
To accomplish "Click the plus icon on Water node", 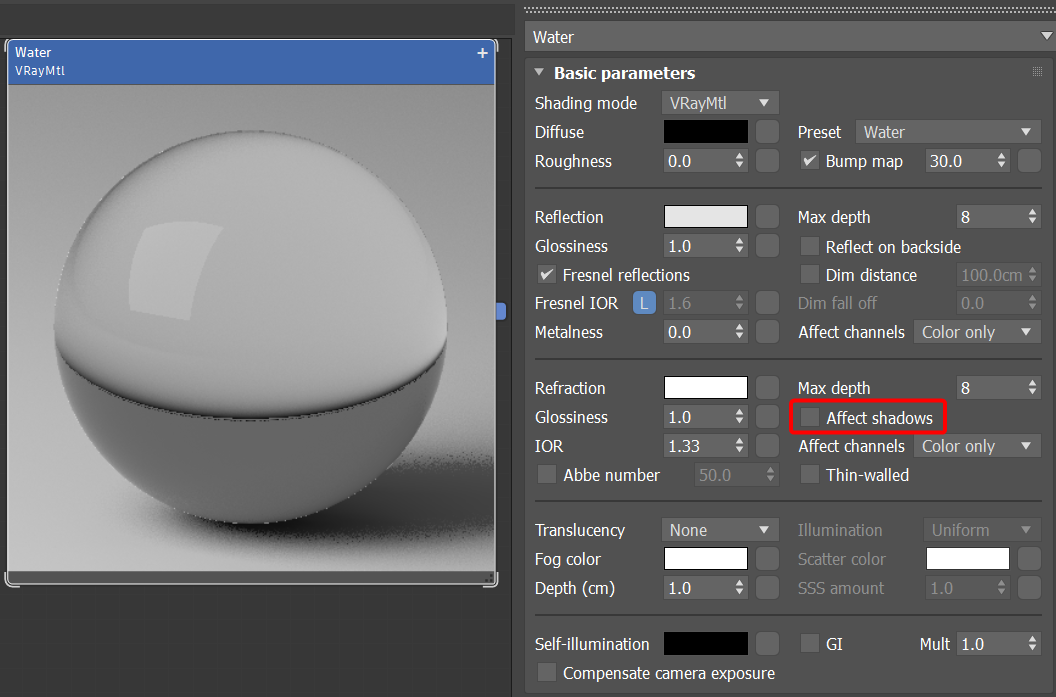I will point(483,53).
